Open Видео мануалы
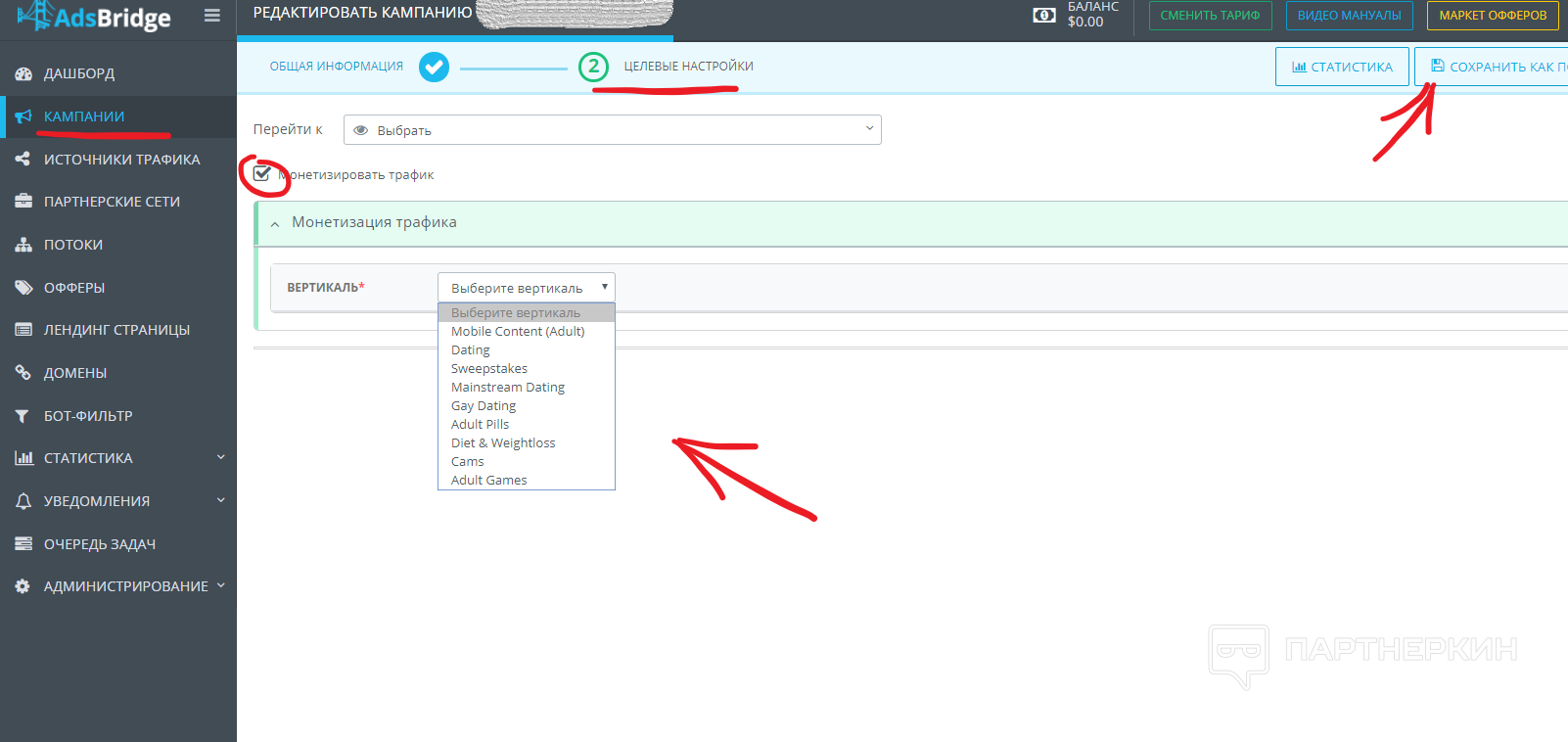The image size is (1568, 742). (x=1349, y=16)
